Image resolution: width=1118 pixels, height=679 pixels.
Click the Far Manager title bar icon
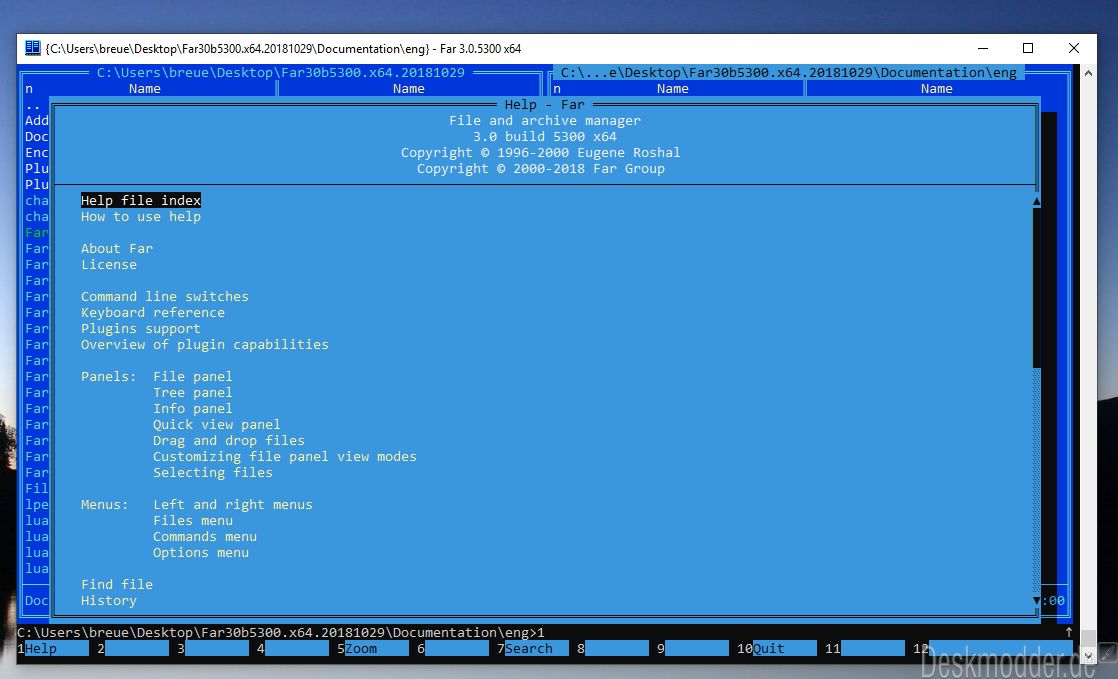33,48
